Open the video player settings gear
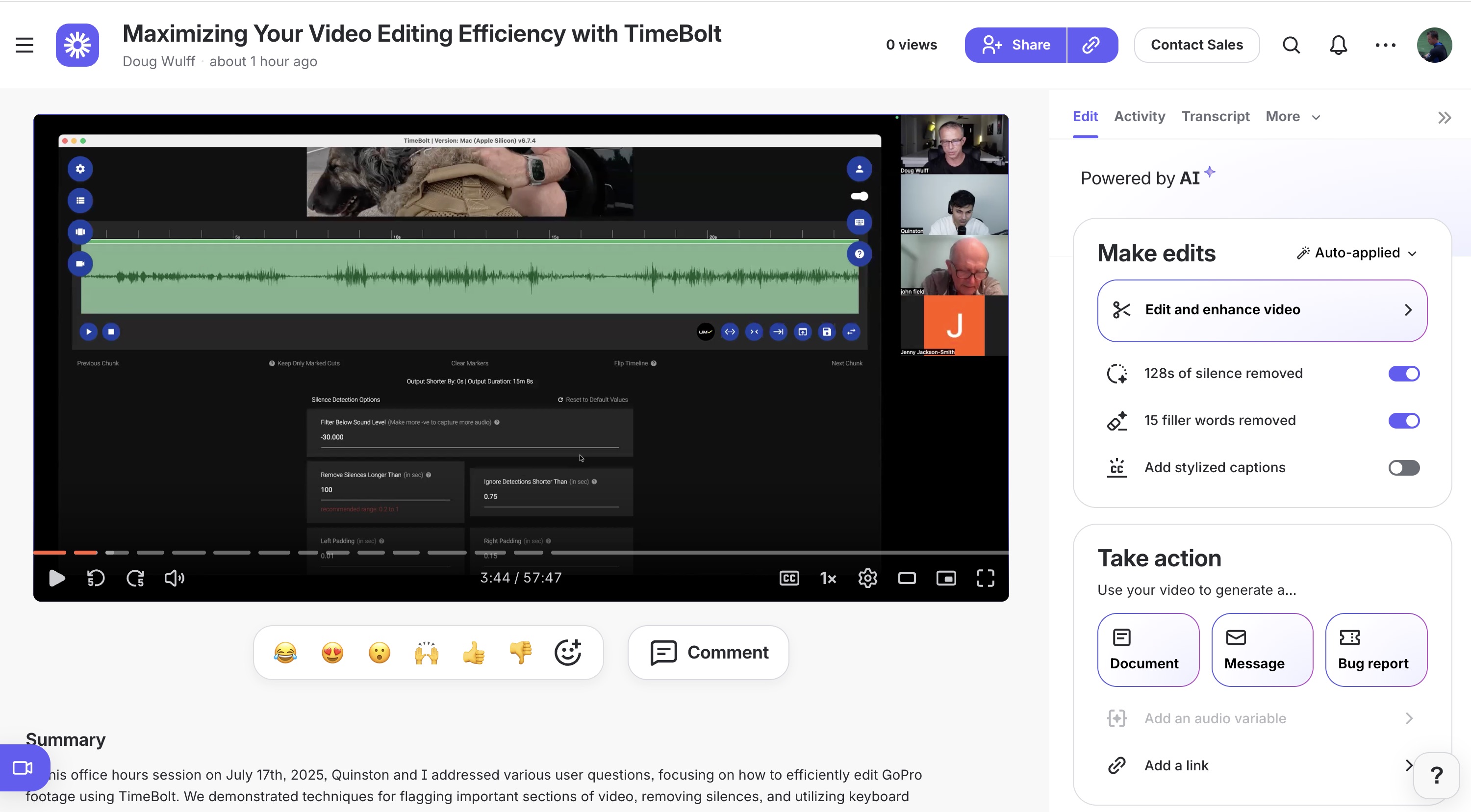Viewport: 1471px width, 812px height. (x=867, y=578)
